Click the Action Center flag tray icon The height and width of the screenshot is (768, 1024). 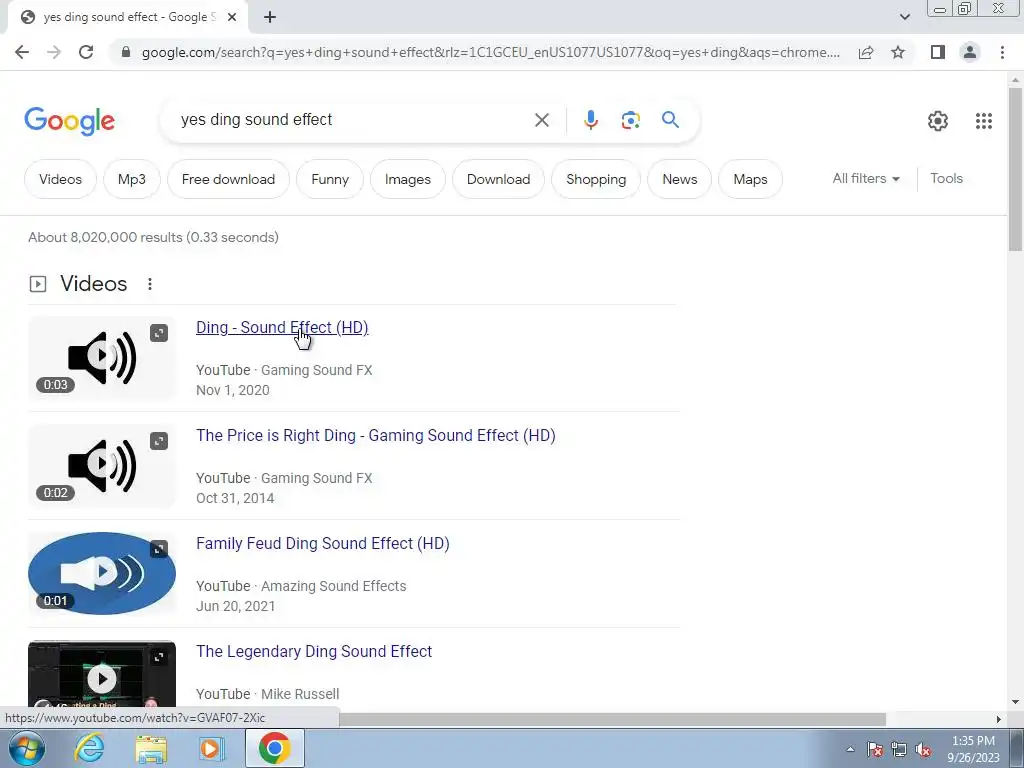[x=875, y=749]
